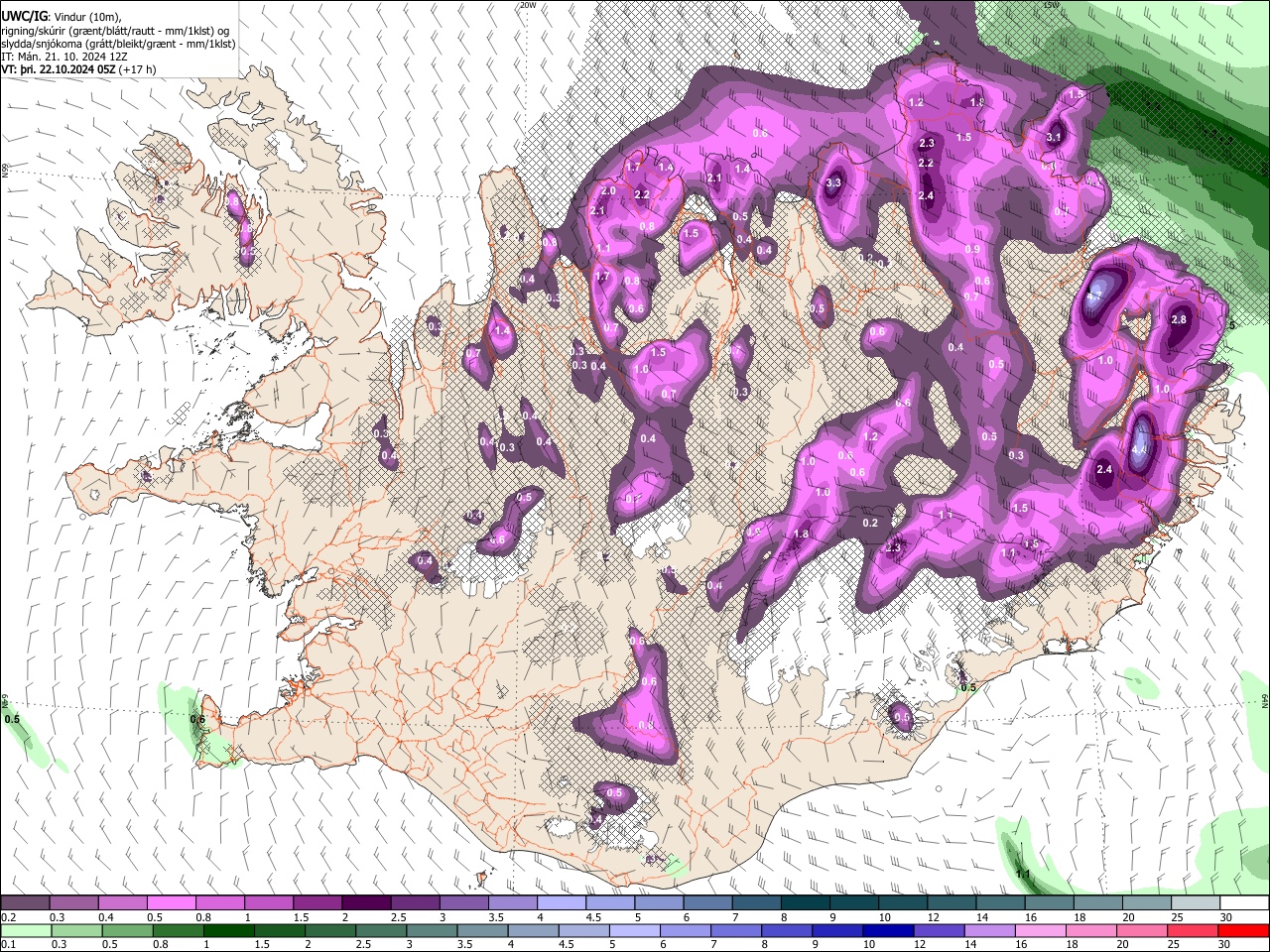Select the light lavender snow swatch between 4 and 4.5

(x=561, y=903)
